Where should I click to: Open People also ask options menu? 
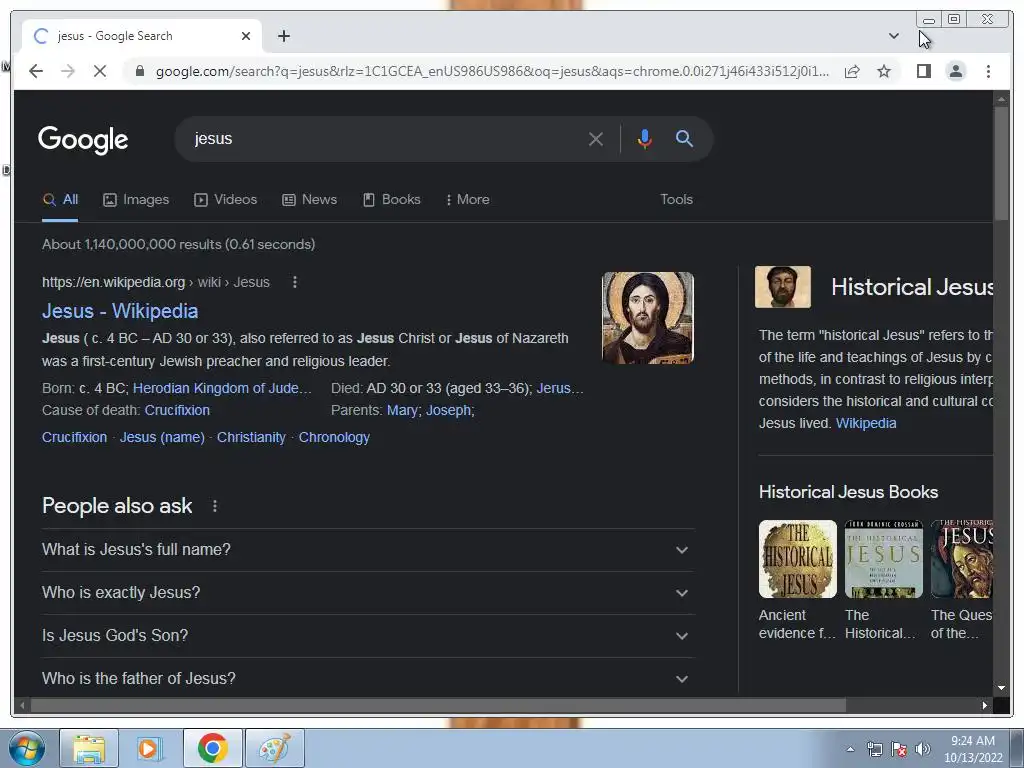point(215,506)
